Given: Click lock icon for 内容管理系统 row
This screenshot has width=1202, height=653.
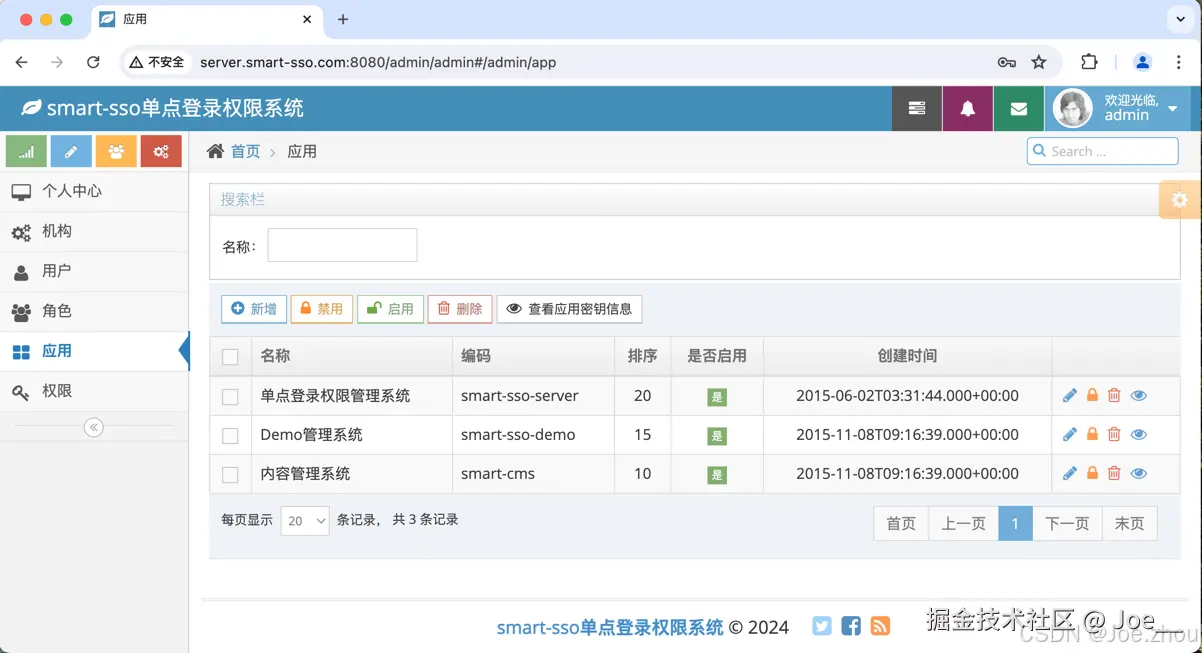Looking at the screenshot, I should (x=1092, y=473).
